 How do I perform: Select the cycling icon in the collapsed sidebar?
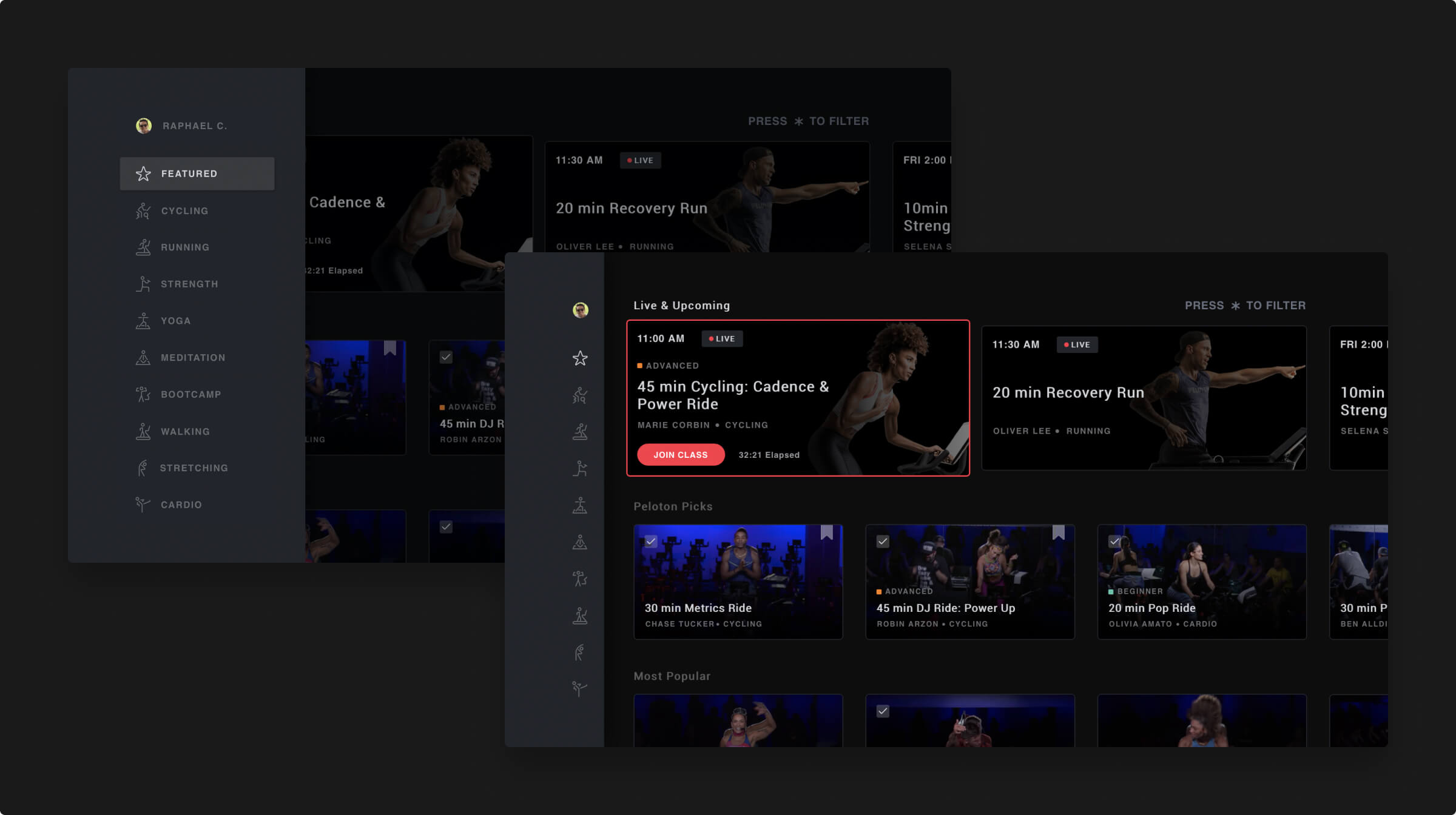pyautogui.click(x=581, y=395)
